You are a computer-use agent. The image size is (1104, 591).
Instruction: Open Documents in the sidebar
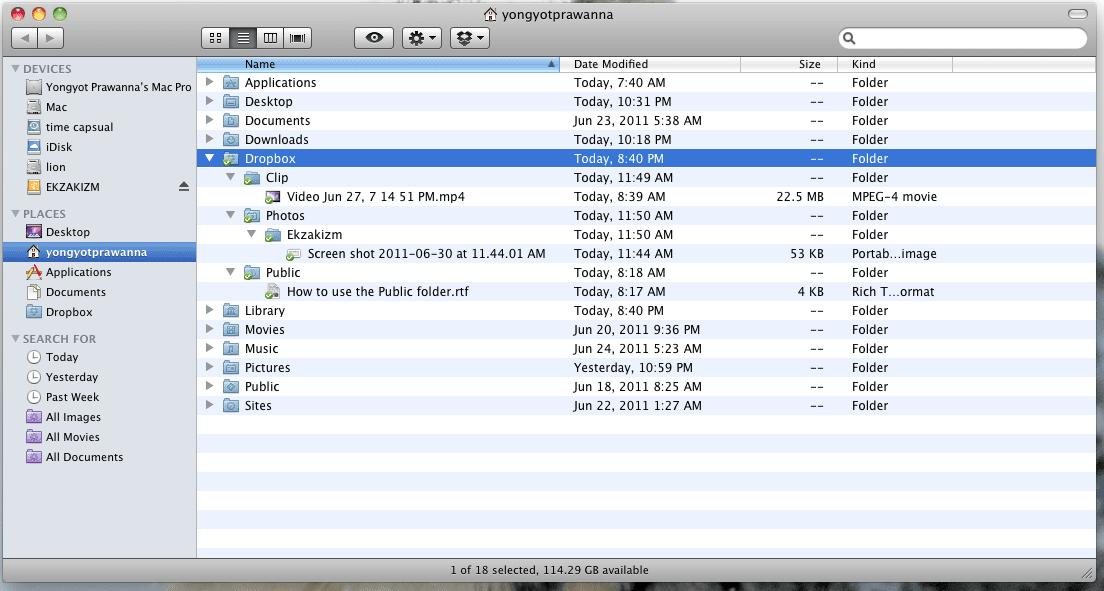65,292
